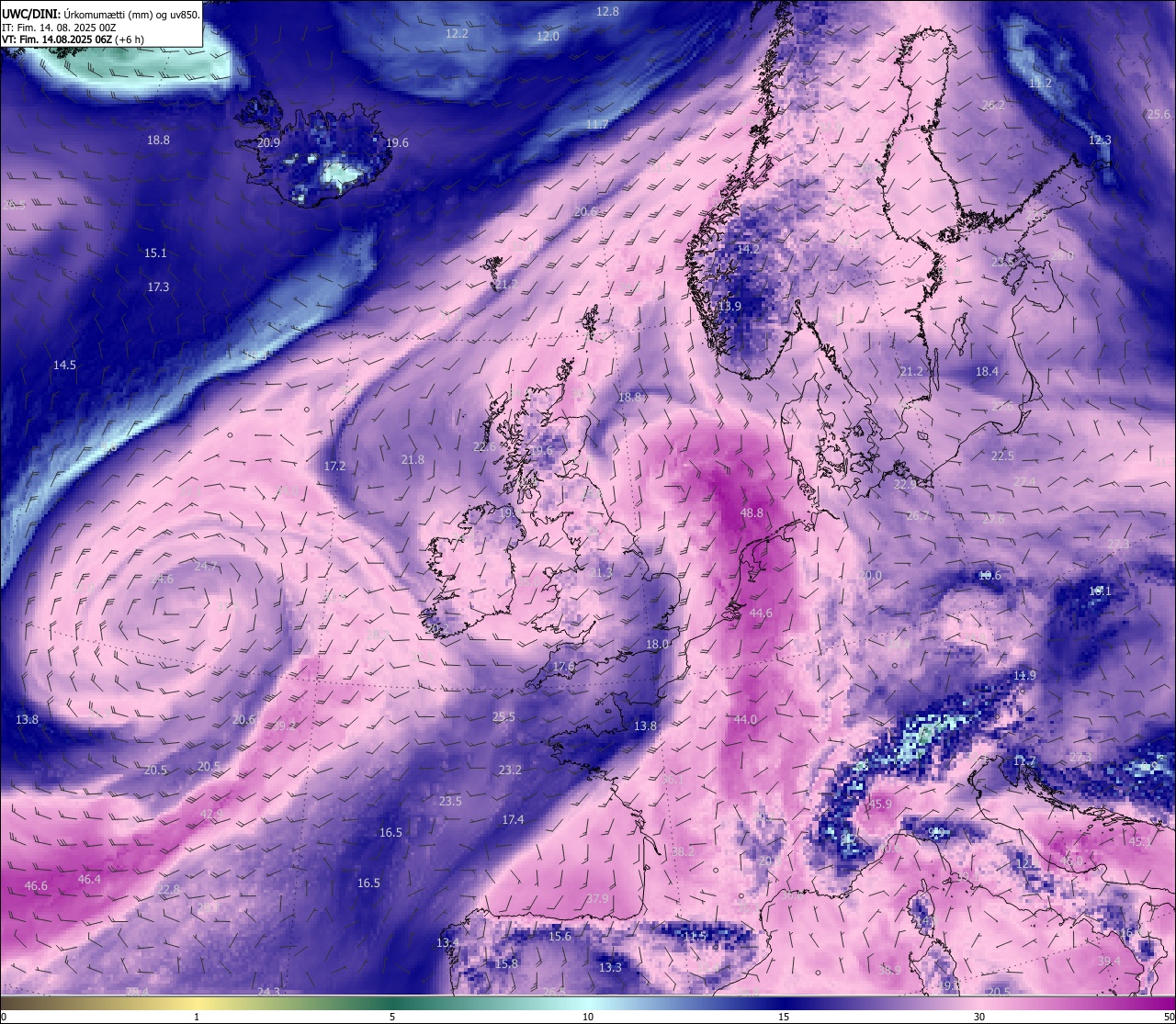The height and width of the screenshot is (1024, 1176).
Task: Click the 5 tick on color scale
Action: tap(392, 1018)
